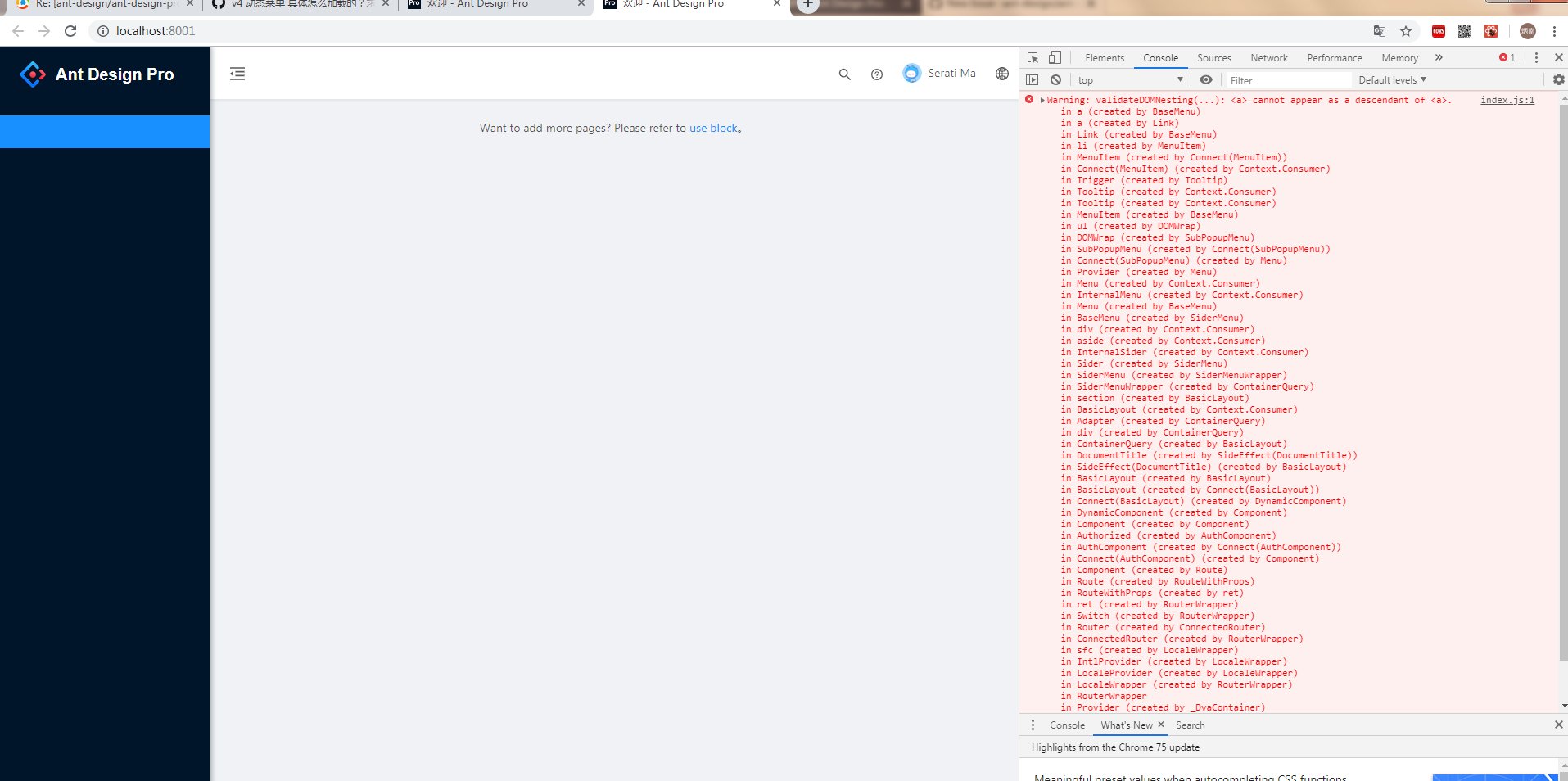The image size is (1568, 781).
Task: Activate DevTools inspect element picker
Action: [x=1033, y=58]
